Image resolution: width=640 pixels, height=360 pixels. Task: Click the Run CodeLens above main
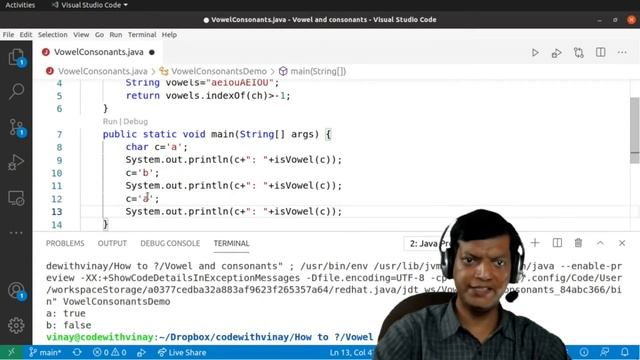coord(110,122)
